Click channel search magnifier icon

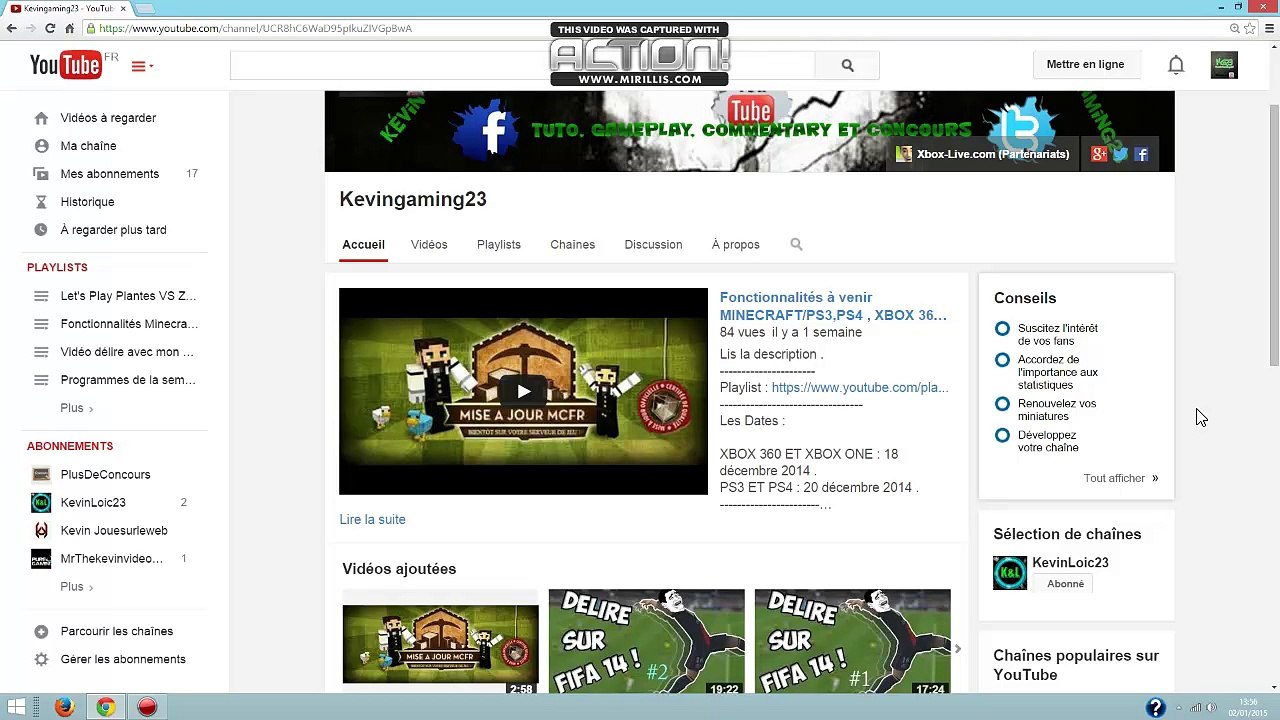[796, 244]
